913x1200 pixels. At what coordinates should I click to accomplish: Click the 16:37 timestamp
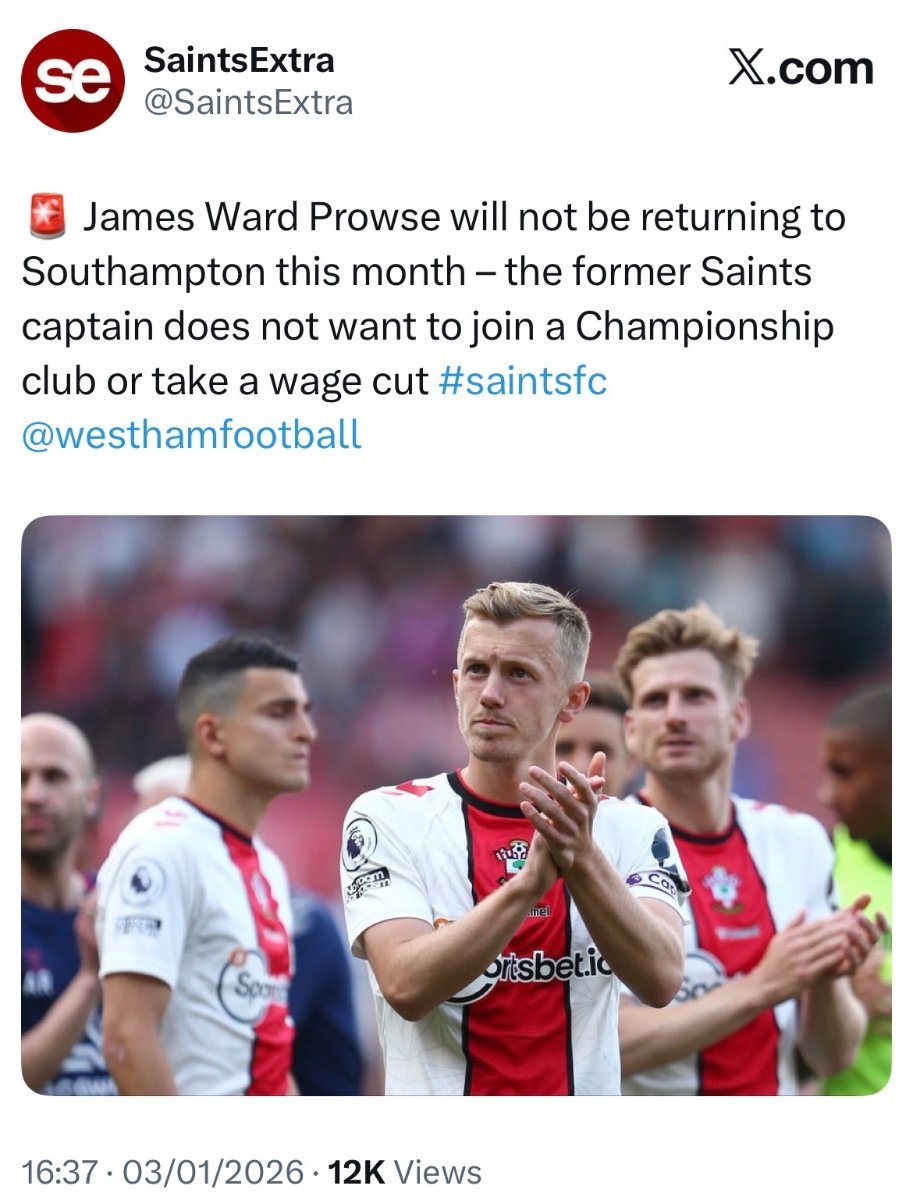point(61,1171)
